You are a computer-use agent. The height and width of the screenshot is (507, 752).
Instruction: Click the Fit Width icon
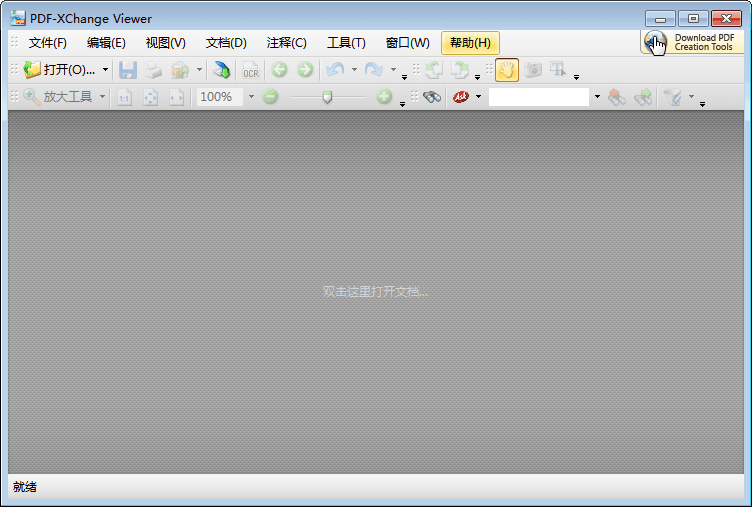click(x=176, y=97)
